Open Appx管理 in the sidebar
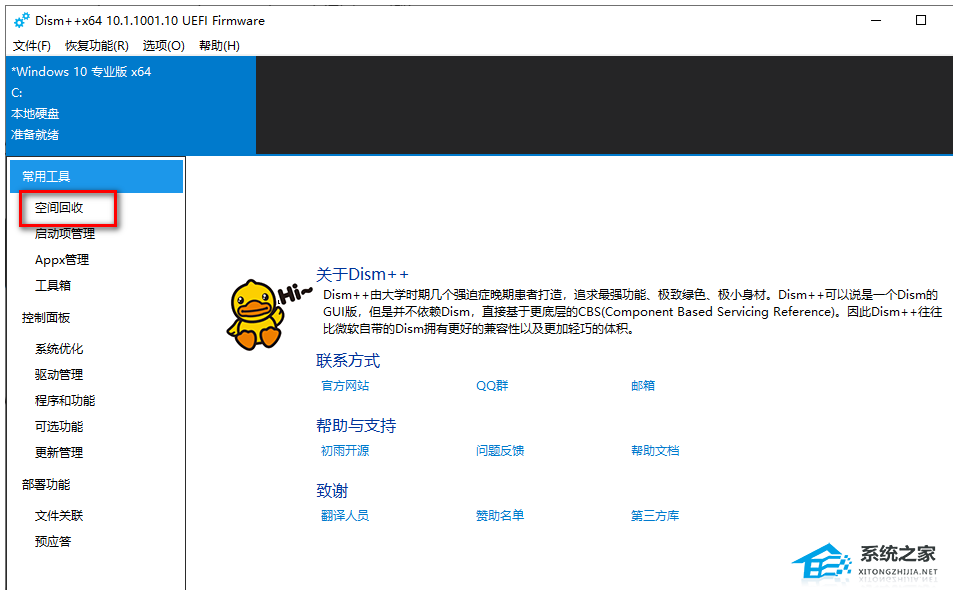Image resolution: width=953 pixels, height=590 pixels. [x=62, y=260]
